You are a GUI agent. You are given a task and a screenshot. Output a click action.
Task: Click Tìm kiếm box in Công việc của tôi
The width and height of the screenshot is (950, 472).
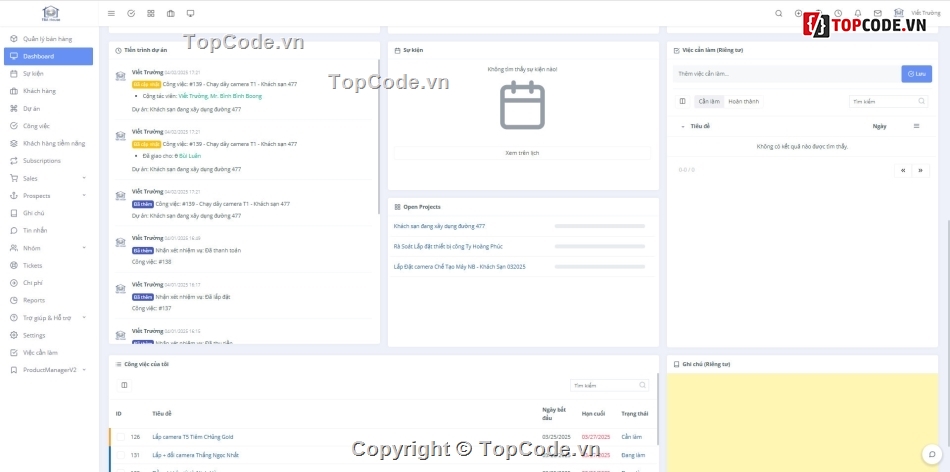coord(610,385)
